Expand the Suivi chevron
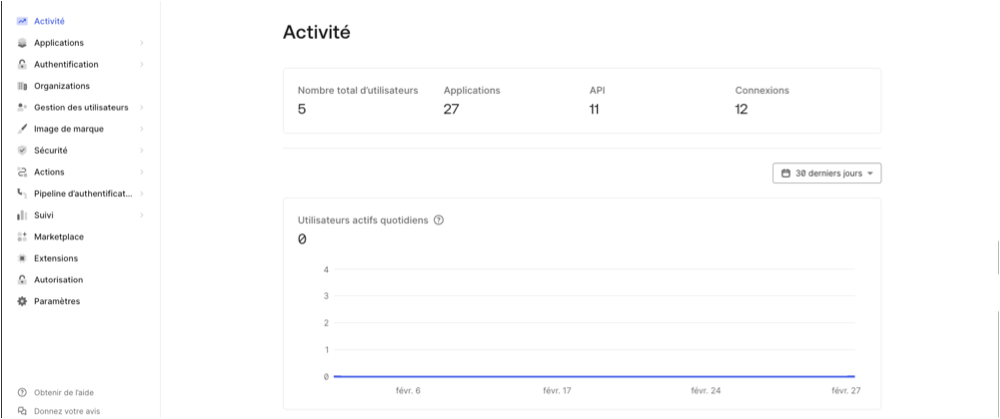Viewport: 1000px width, 419px height. (x=142, y=215)
